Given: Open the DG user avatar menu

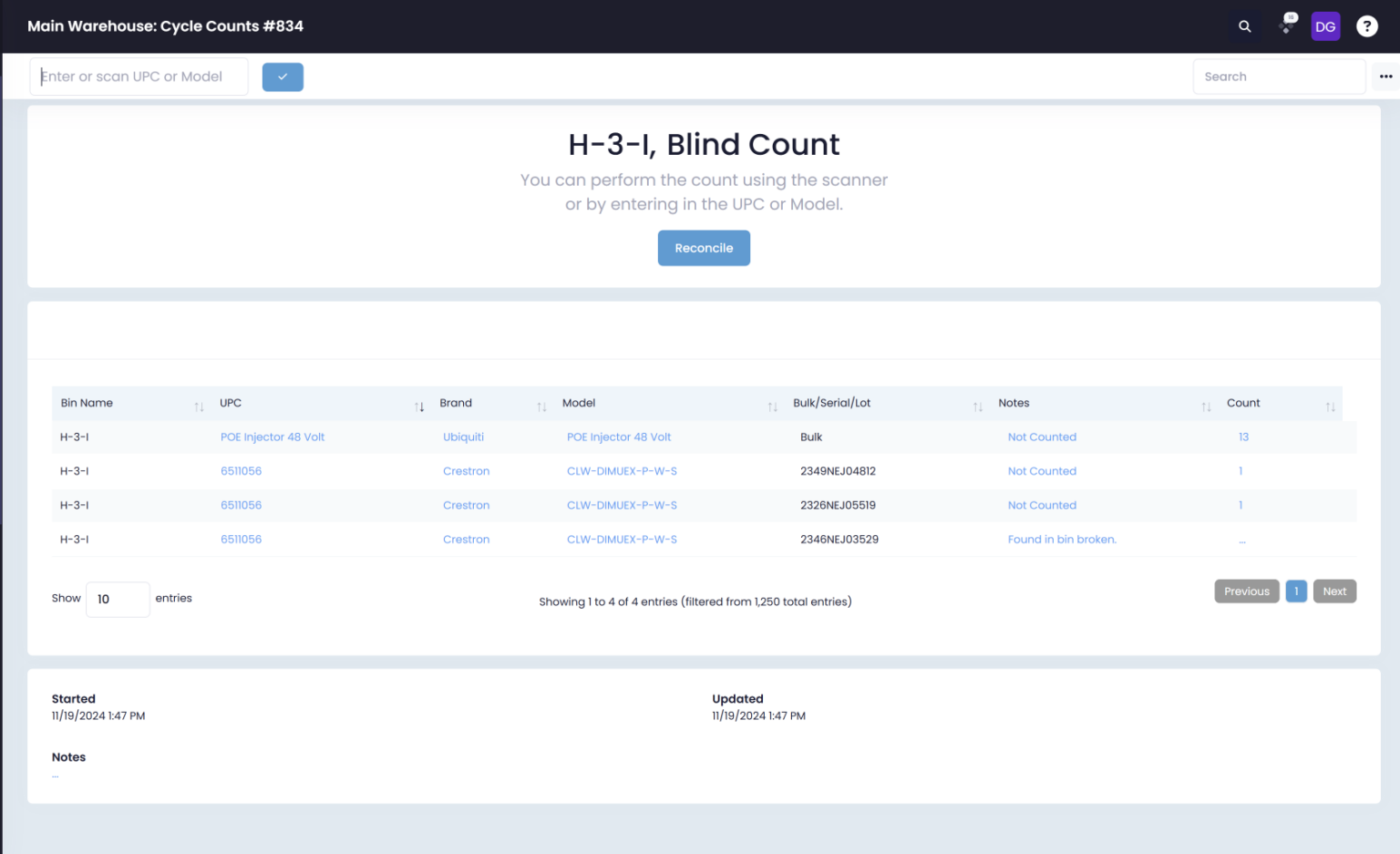Looking at the screenshot, I should point(1325,26).
